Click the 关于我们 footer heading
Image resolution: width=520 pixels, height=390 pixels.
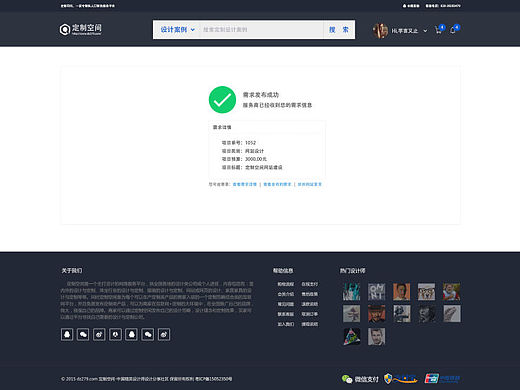pos(72,270)
